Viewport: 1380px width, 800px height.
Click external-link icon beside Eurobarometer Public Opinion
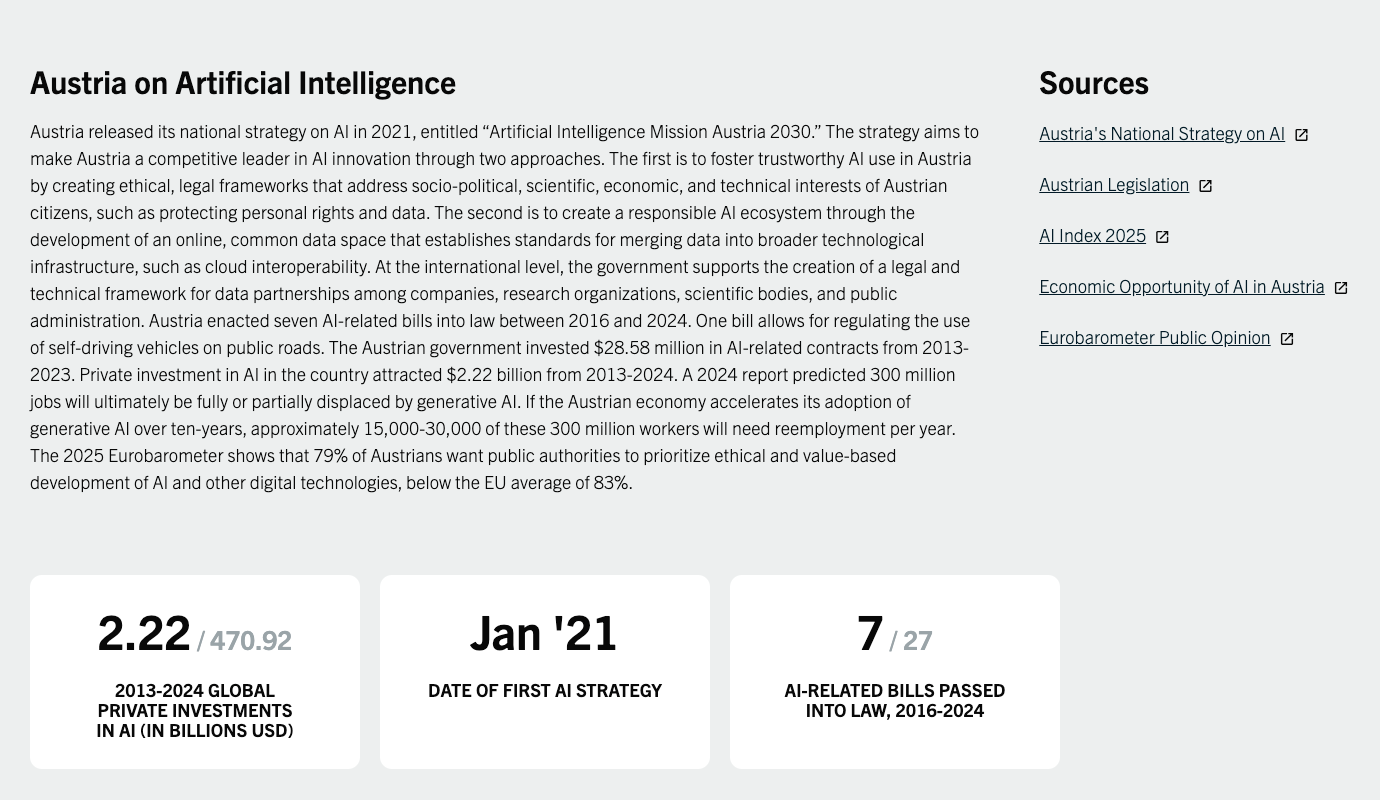[1287, 339]
